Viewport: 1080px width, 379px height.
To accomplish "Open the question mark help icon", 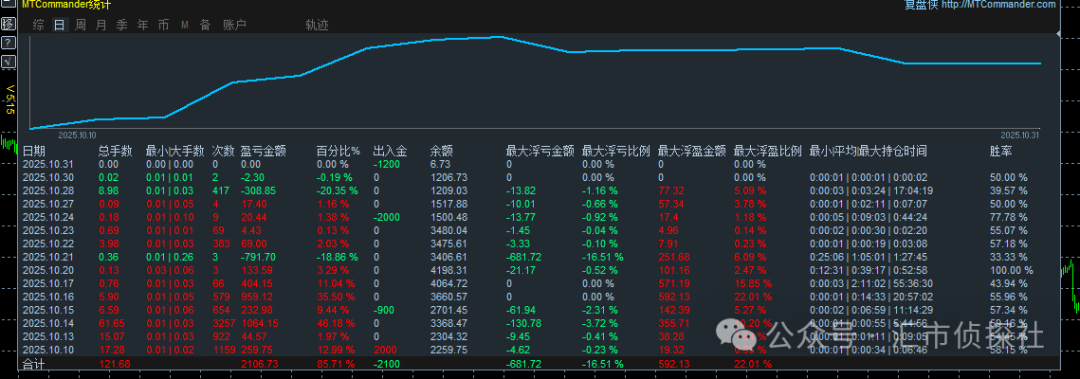I will tap(8, 43).
